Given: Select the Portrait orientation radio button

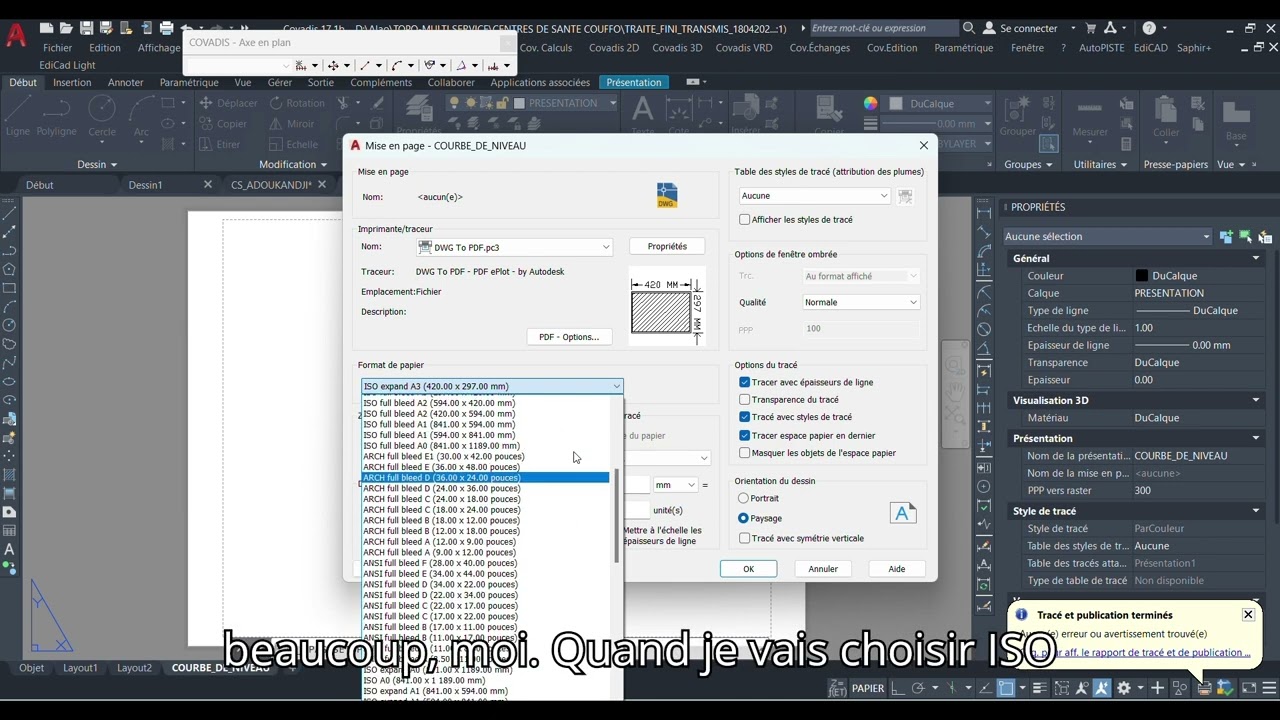Looking at the screenshot, I should [743, 498].
